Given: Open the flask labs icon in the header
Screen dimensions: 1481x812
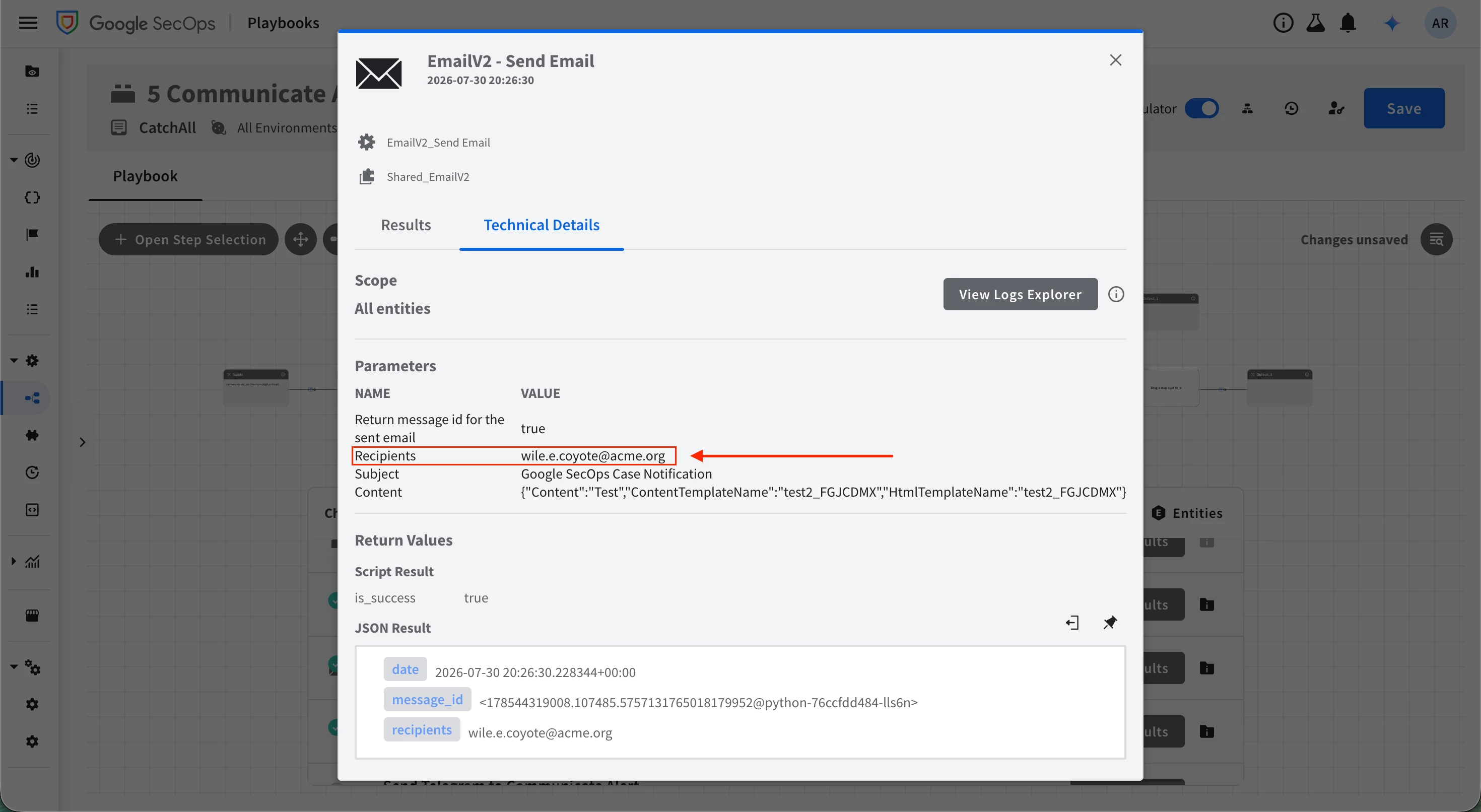Looking at the screenshot, I should [x=1315, y=23].
